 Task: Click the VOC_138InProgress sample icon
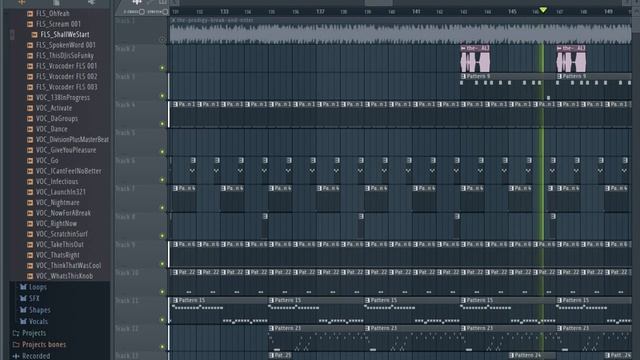(x=30, y=98)
